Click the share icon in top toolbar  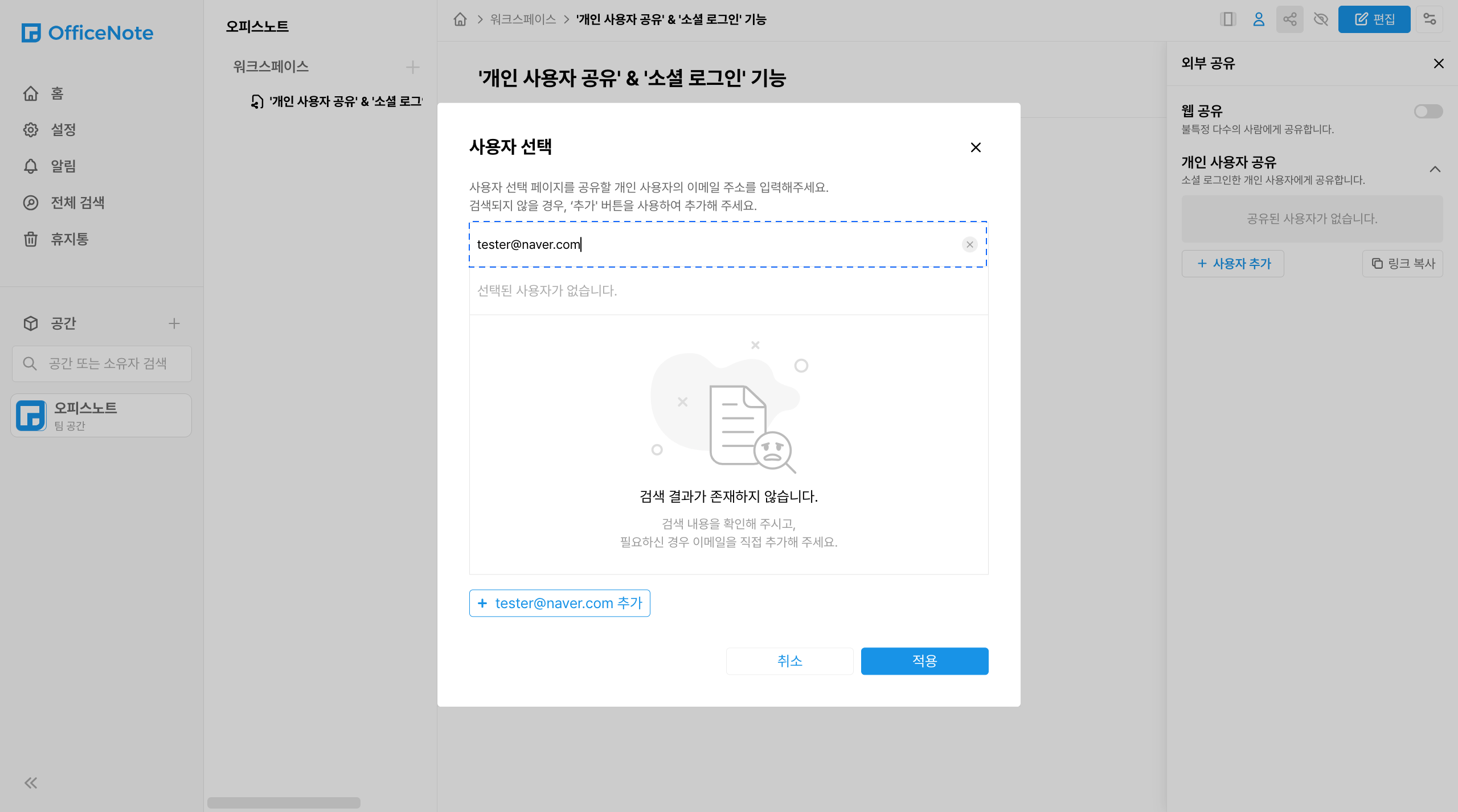1289,19
